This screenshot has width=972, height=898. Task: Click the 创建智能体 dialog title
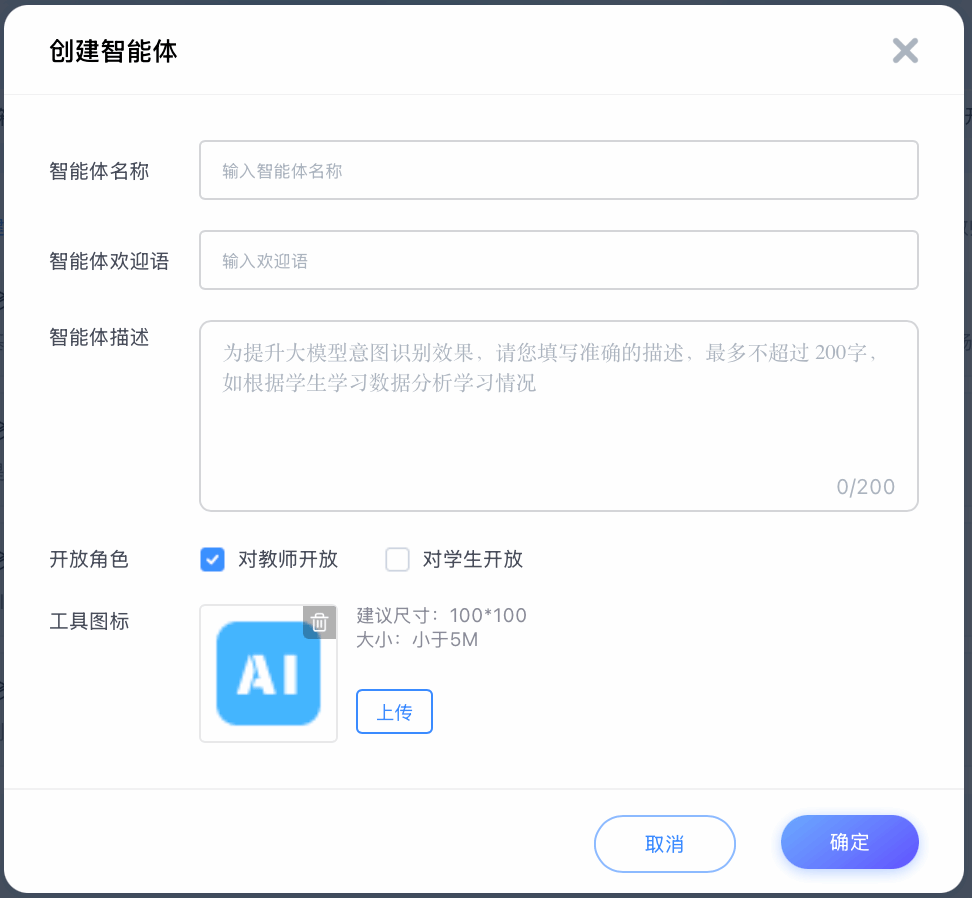point(113,52)
